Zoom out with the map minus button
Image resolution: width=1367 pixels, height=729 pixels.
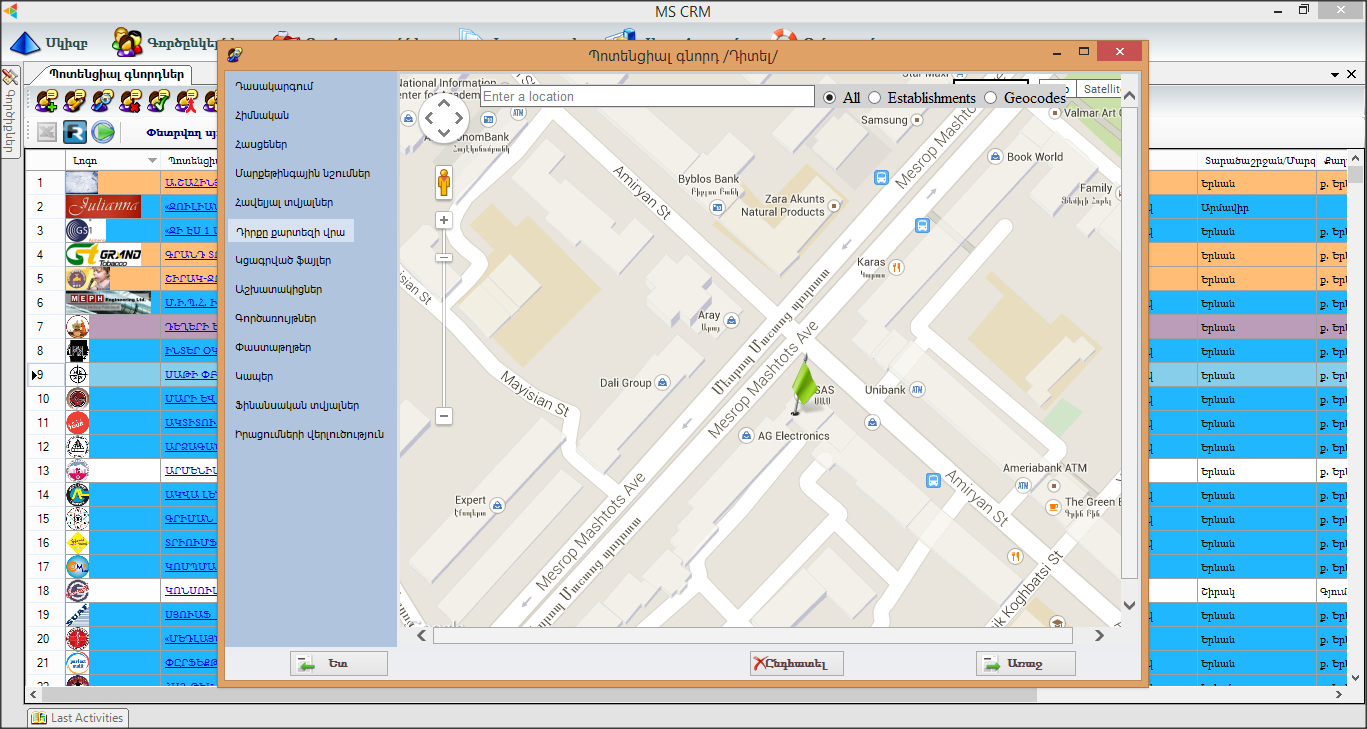pyautogui.click(x=444, y=416)
